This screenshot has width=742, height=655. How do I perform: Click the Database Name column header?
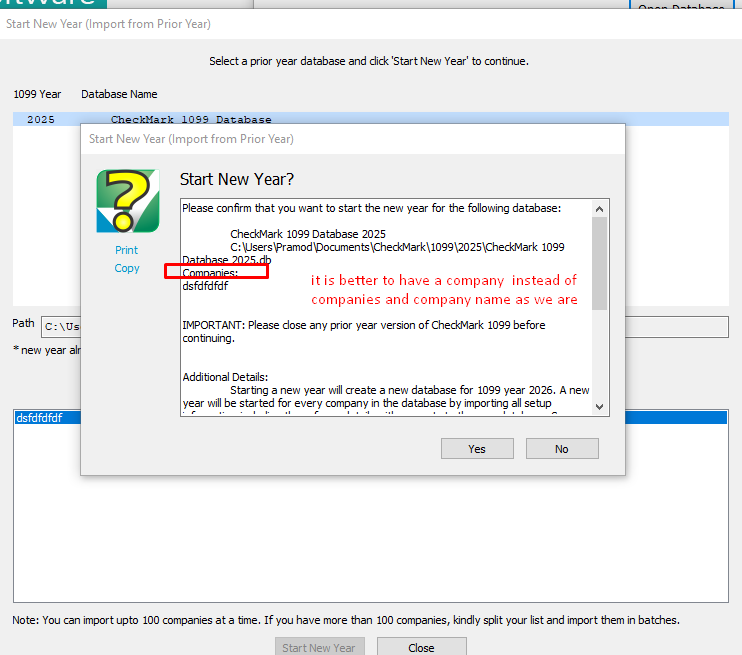click(x=119, y=94)
